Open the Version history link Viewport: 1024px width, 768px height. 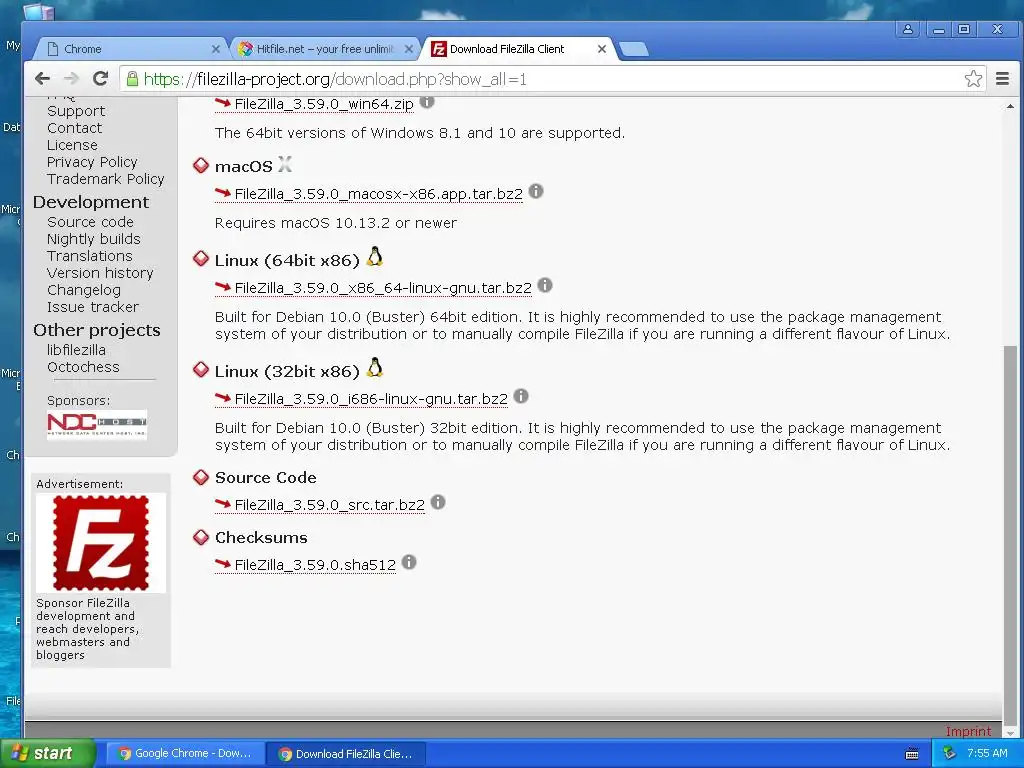click(x=100, y=273)
